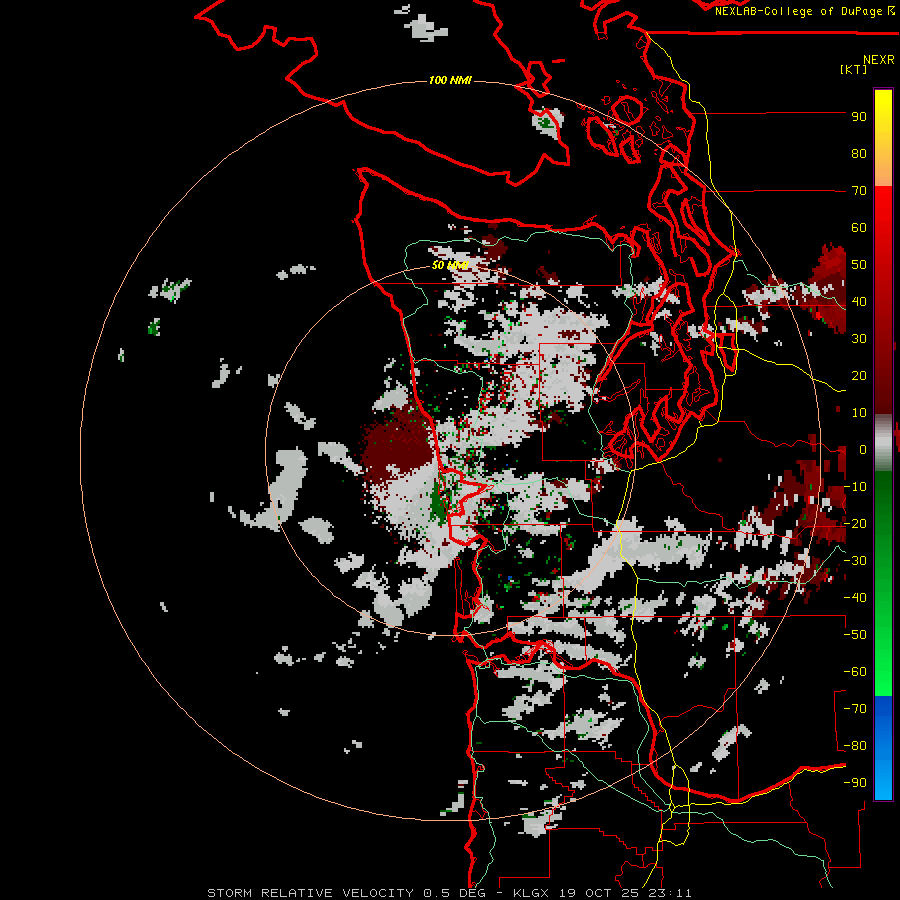Click the 80 value on the velocity scale
This screenshot has height=900, width=900.
pyautogui.click(x=859, y=154)
